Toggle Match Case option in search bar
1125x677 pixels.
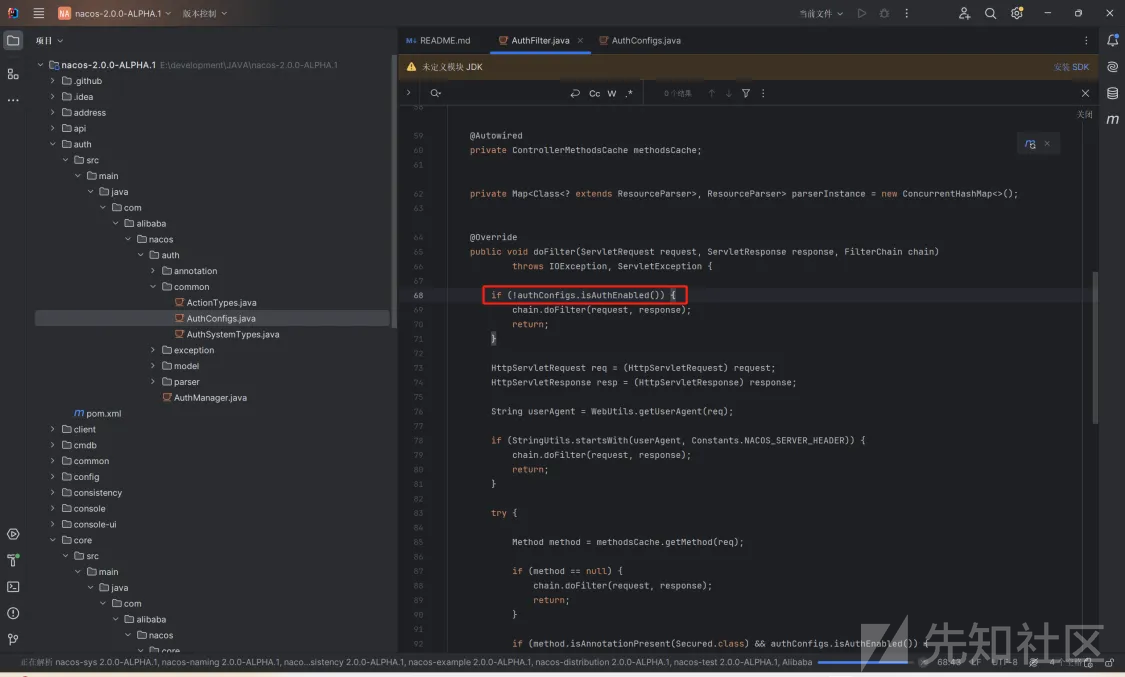(x=595, y=93)
